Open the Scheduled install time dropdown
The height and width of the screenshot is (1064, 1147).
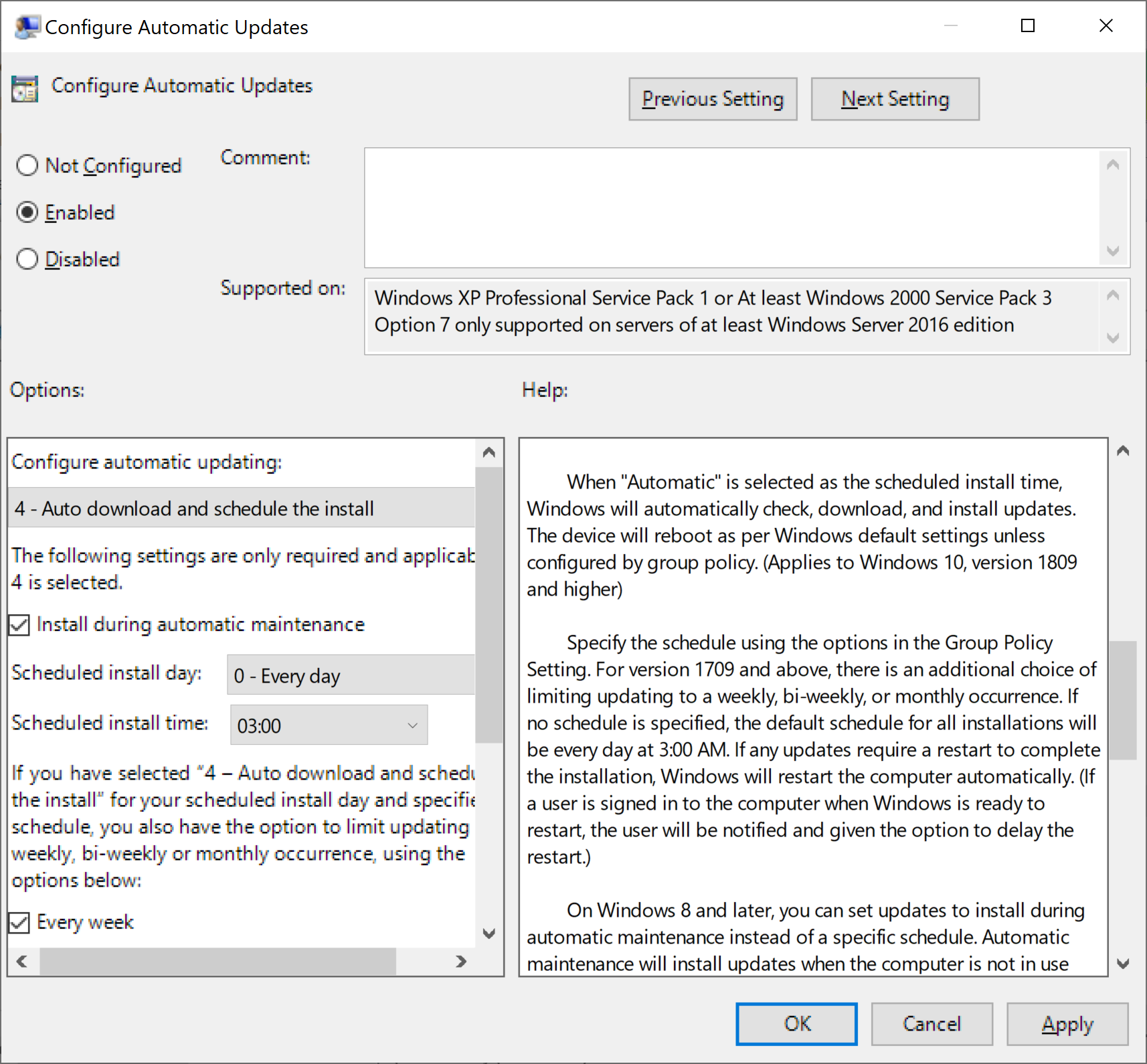click(x=329, y=725)
